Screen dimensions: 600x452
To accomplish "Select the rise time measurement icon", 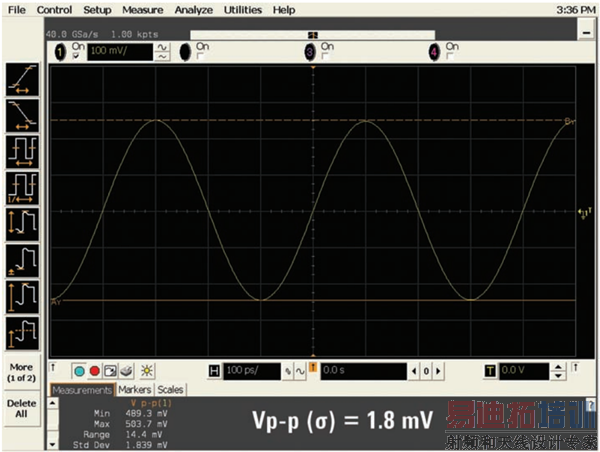I will [x=22, y=80].
